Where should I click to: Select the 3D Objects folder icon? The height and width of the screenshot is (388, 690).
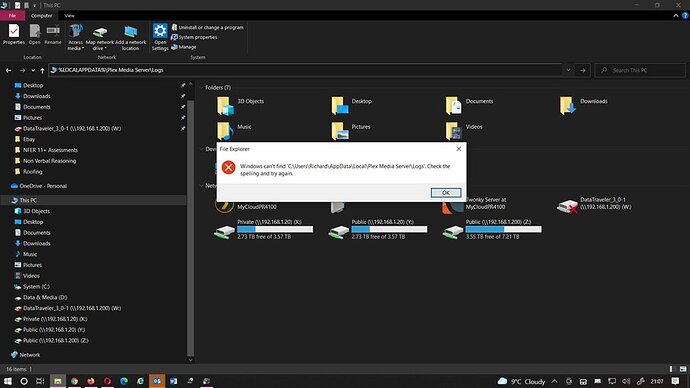tap(225, 106)
